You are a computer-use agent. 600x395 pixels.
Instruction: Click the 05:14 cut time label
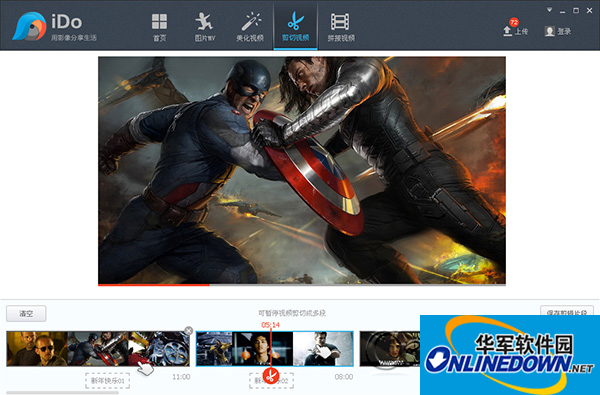271,325
